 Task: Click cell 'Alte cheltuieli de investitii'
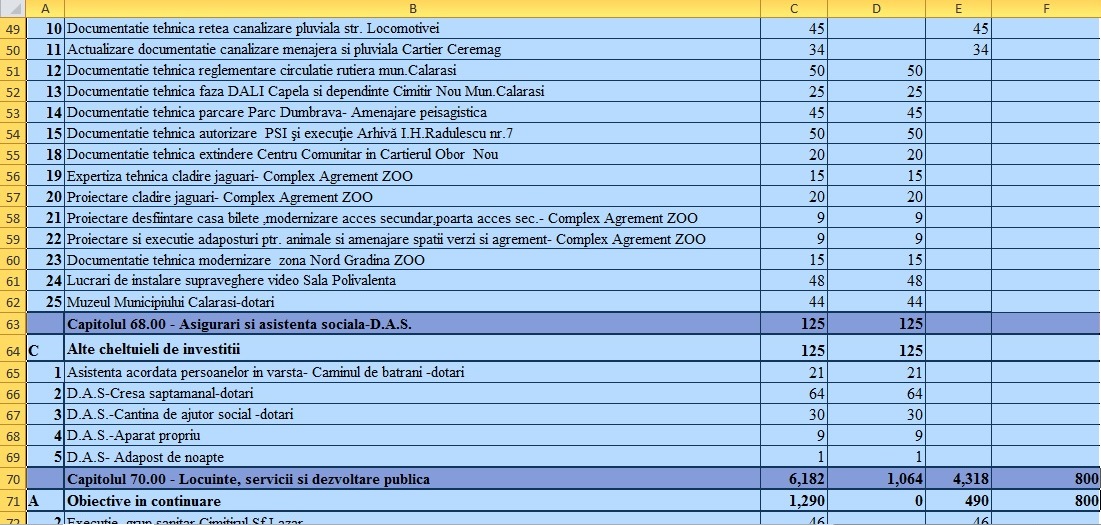tap(412, 349)
